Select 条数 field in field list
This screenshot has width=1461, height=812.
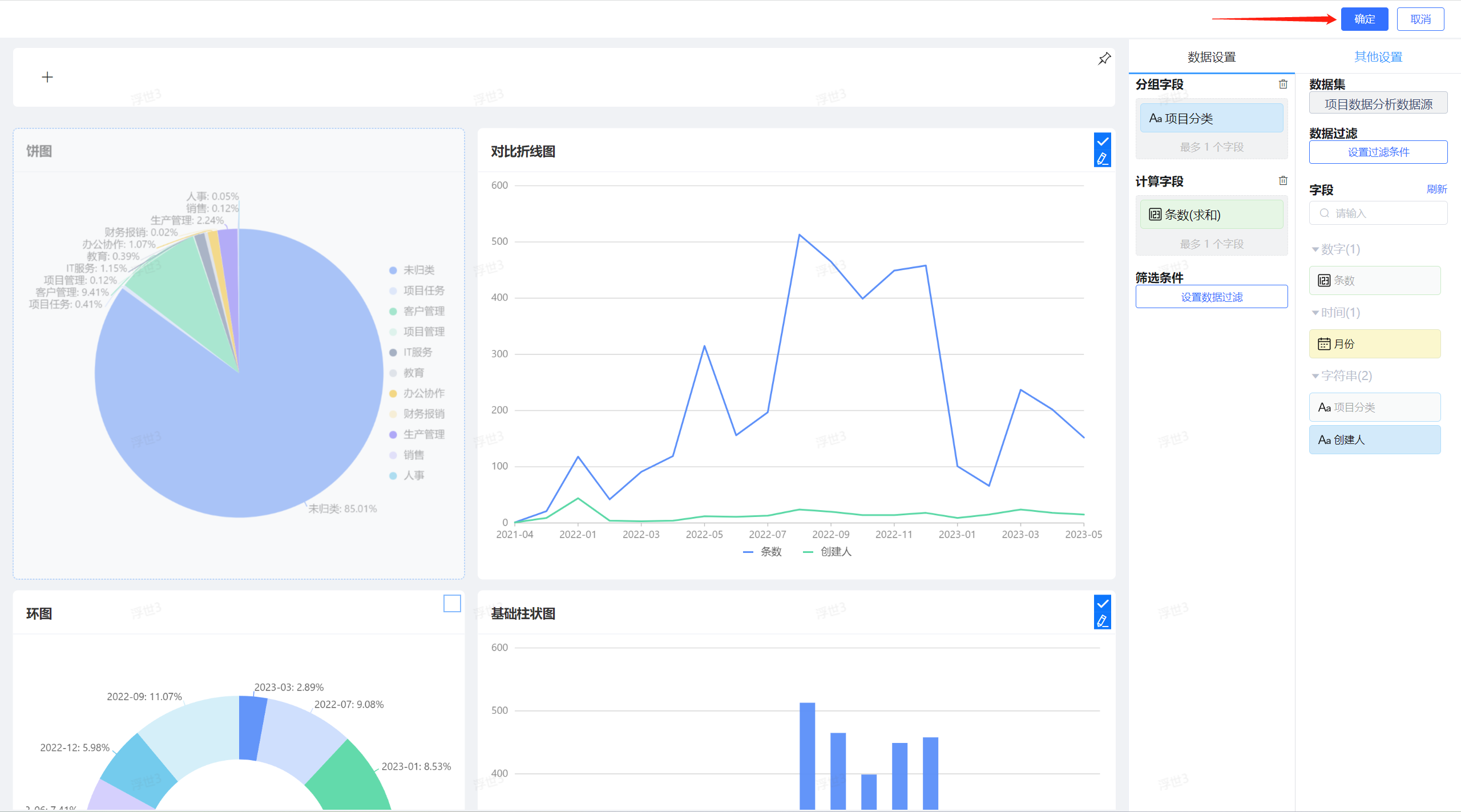click(x=1375, y=280)
